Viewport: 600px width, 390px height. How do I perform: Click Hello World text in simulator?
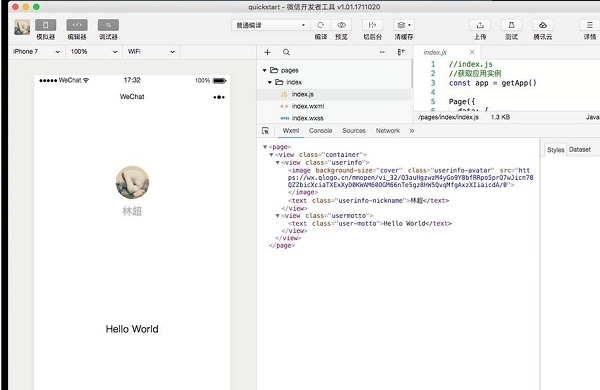(x=132, y=329)
